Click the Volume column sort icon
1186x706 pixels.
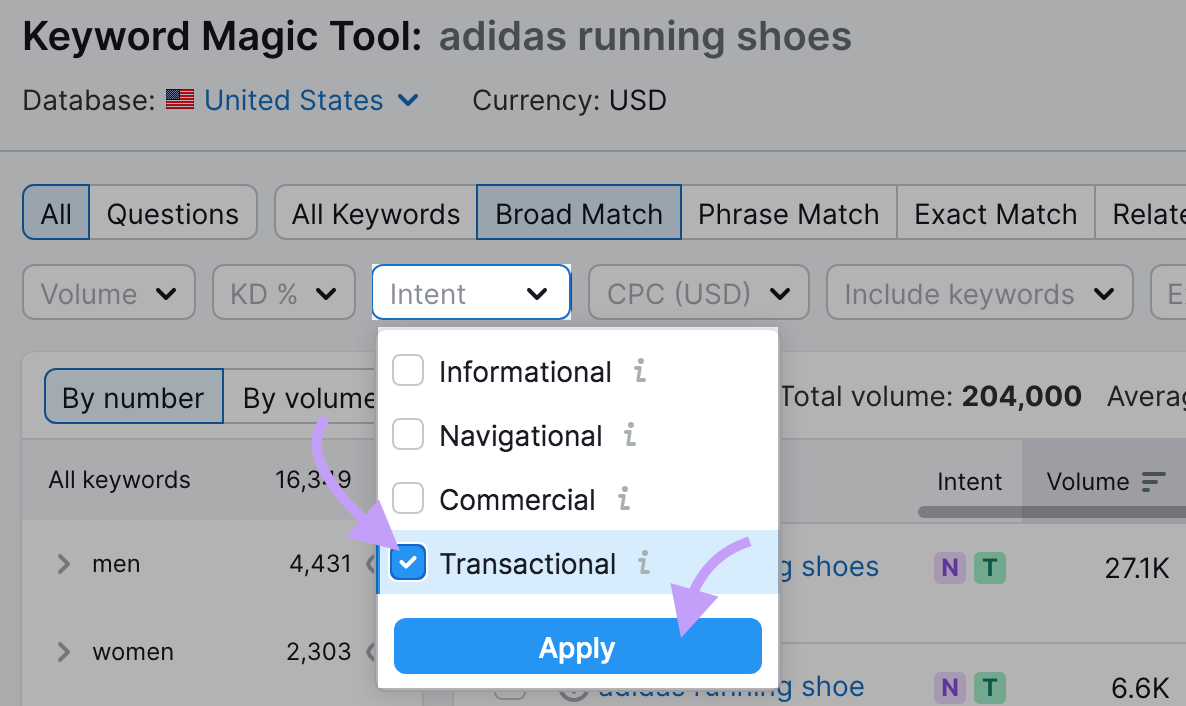(x=1153, y=481)
